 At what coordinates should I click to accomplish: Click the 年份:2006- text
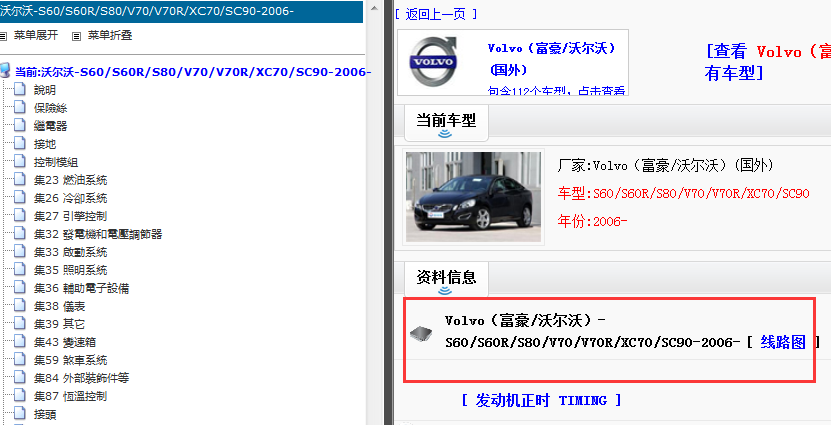pos(592,221)
